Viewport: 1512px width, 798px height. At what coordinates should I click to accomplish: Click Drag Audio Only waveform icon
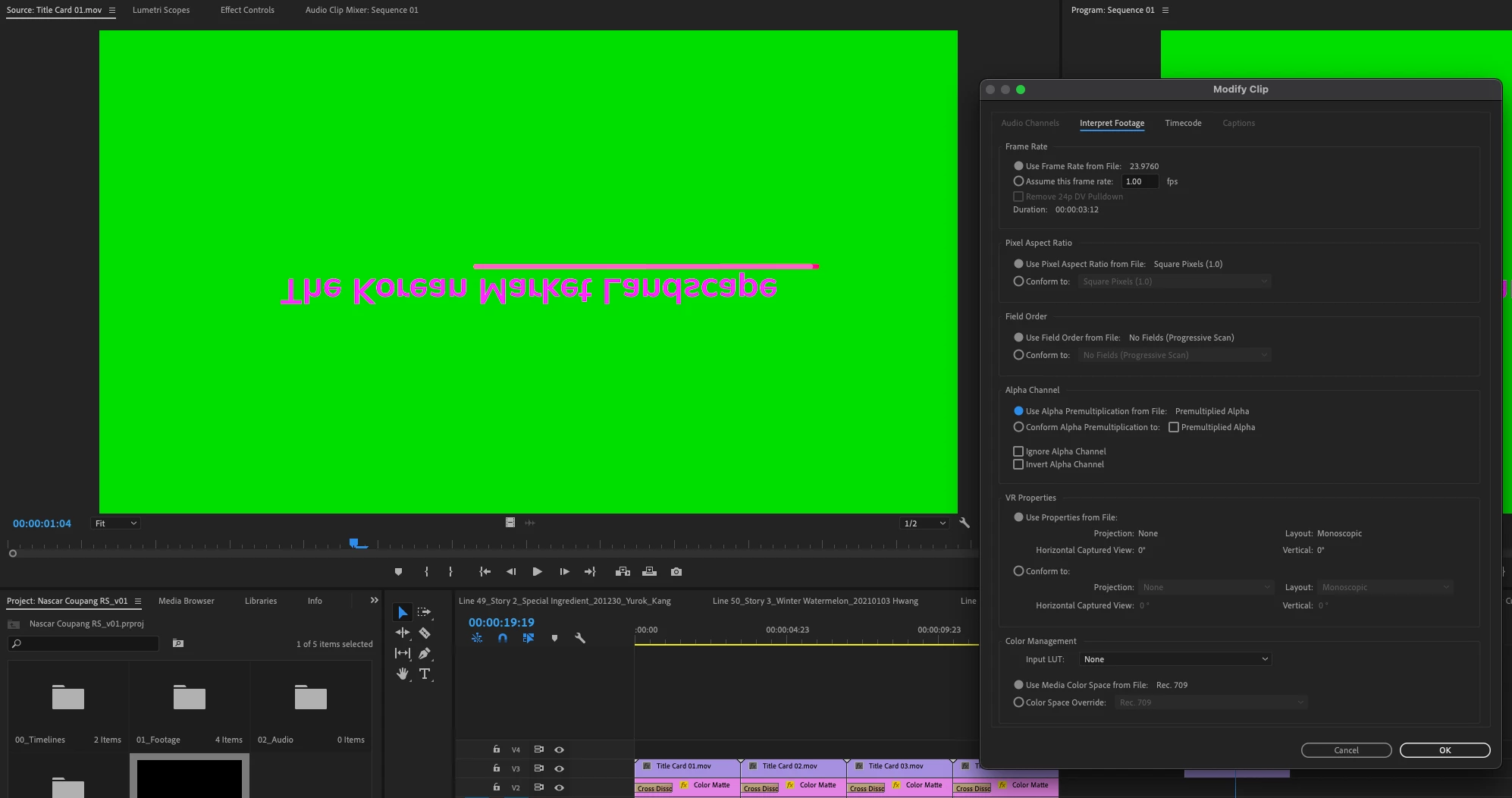coord(530,523)
